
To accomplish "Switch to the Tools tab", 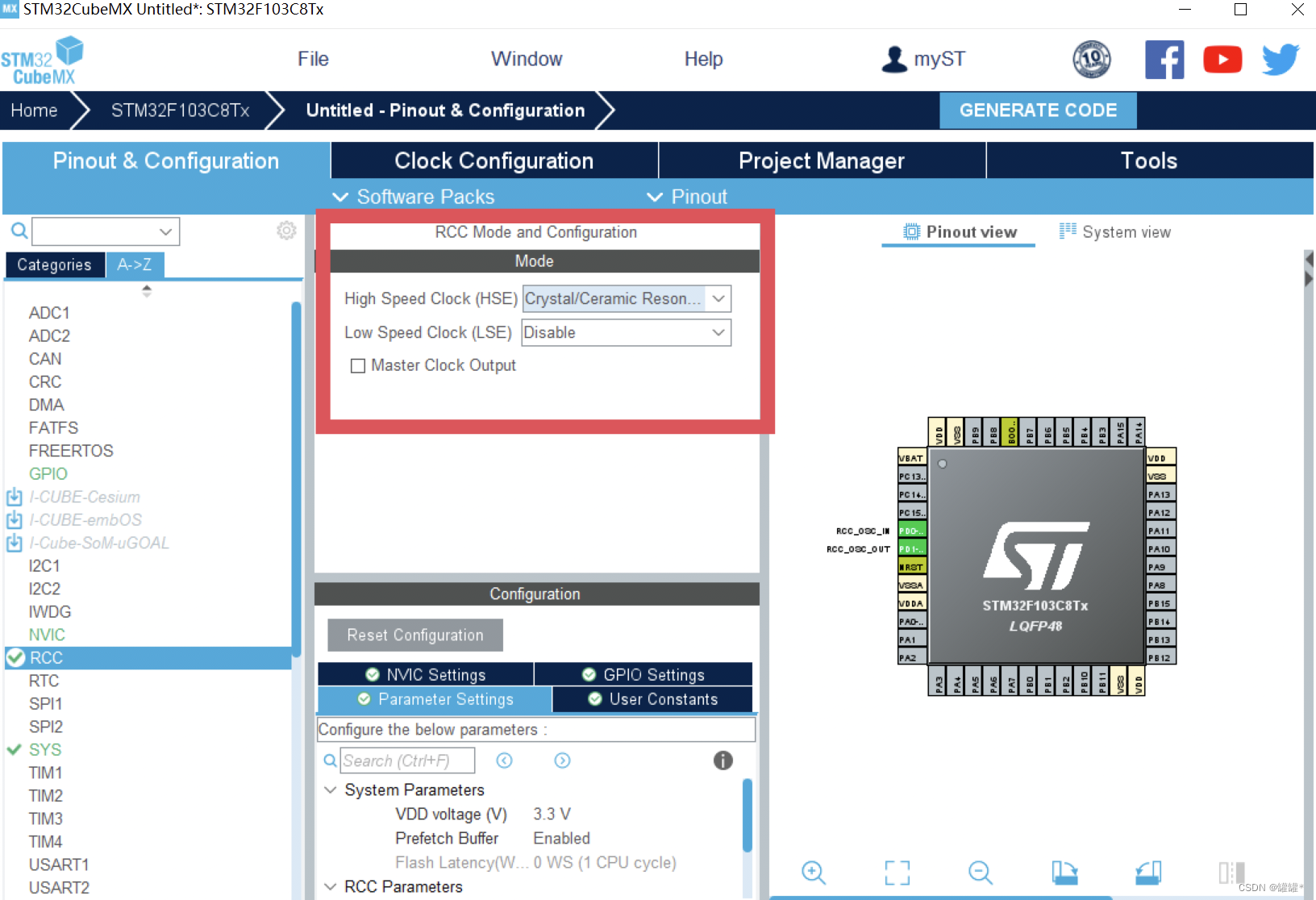I will coord(1149,160).
